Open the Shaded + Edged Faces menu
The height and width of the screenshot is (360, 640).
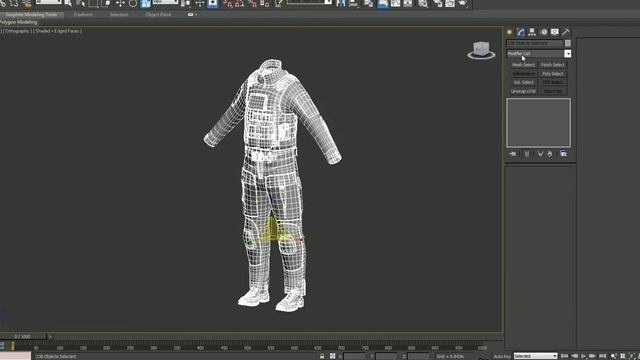58,31
